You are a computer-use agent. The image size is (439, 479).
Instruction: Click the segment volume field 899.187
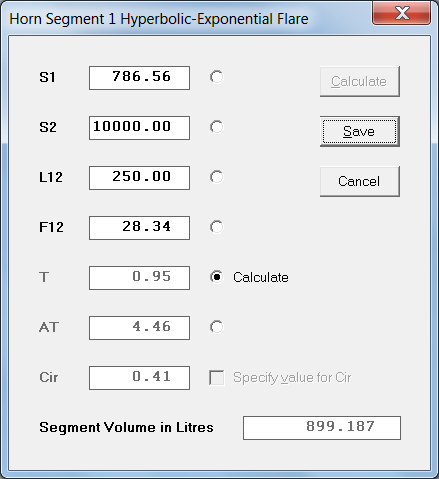(322, 428)
